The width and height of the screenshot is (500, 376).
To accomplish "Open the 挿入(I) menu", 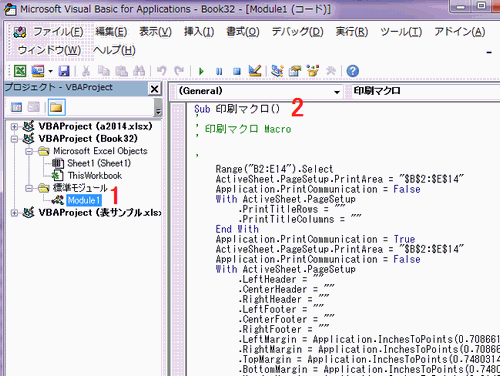I will pos(199,32).
